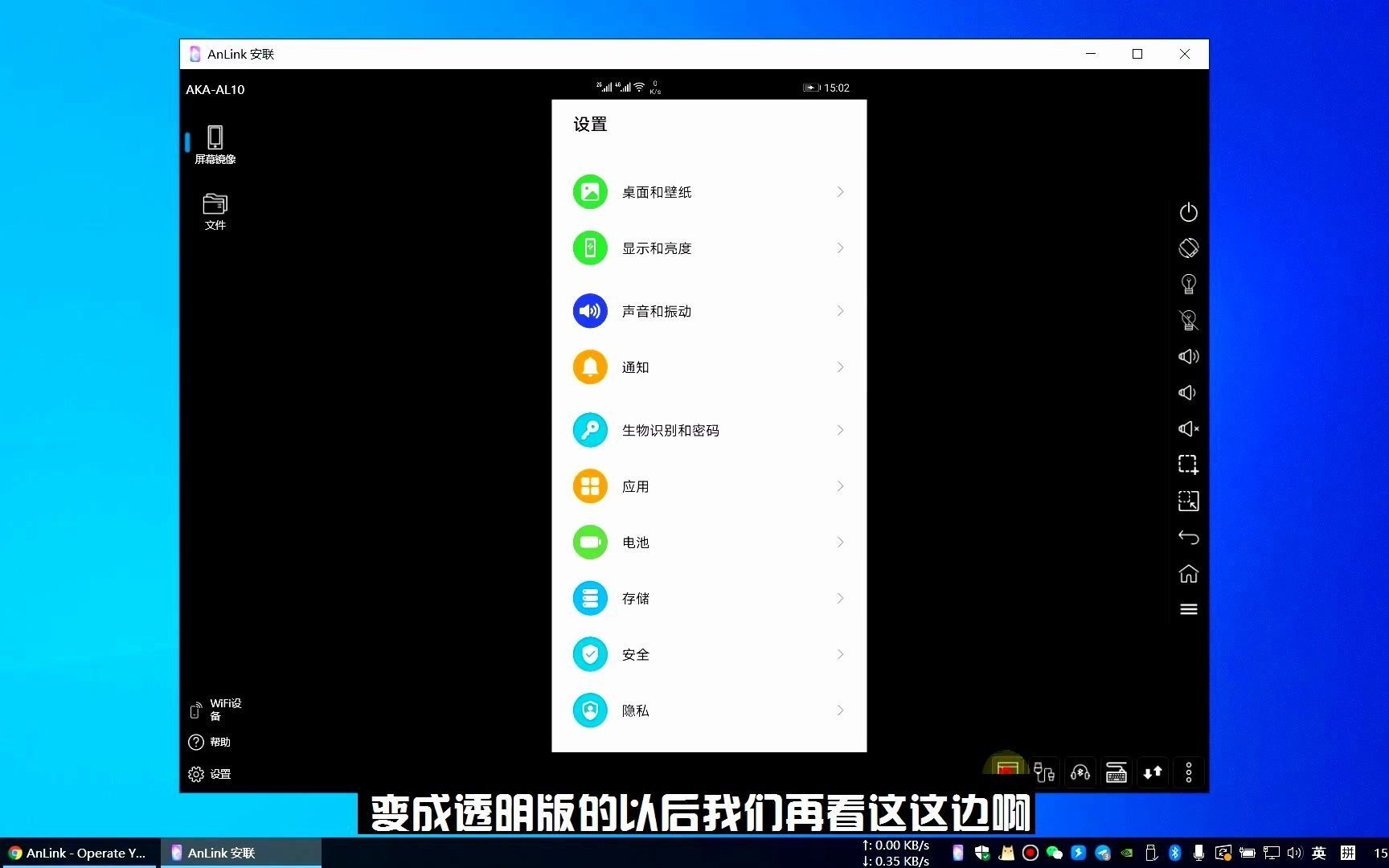This screenshot has width=1389, height=868.
Task: Click the WeChat tray icon
Action: [x=1054, y=853]
